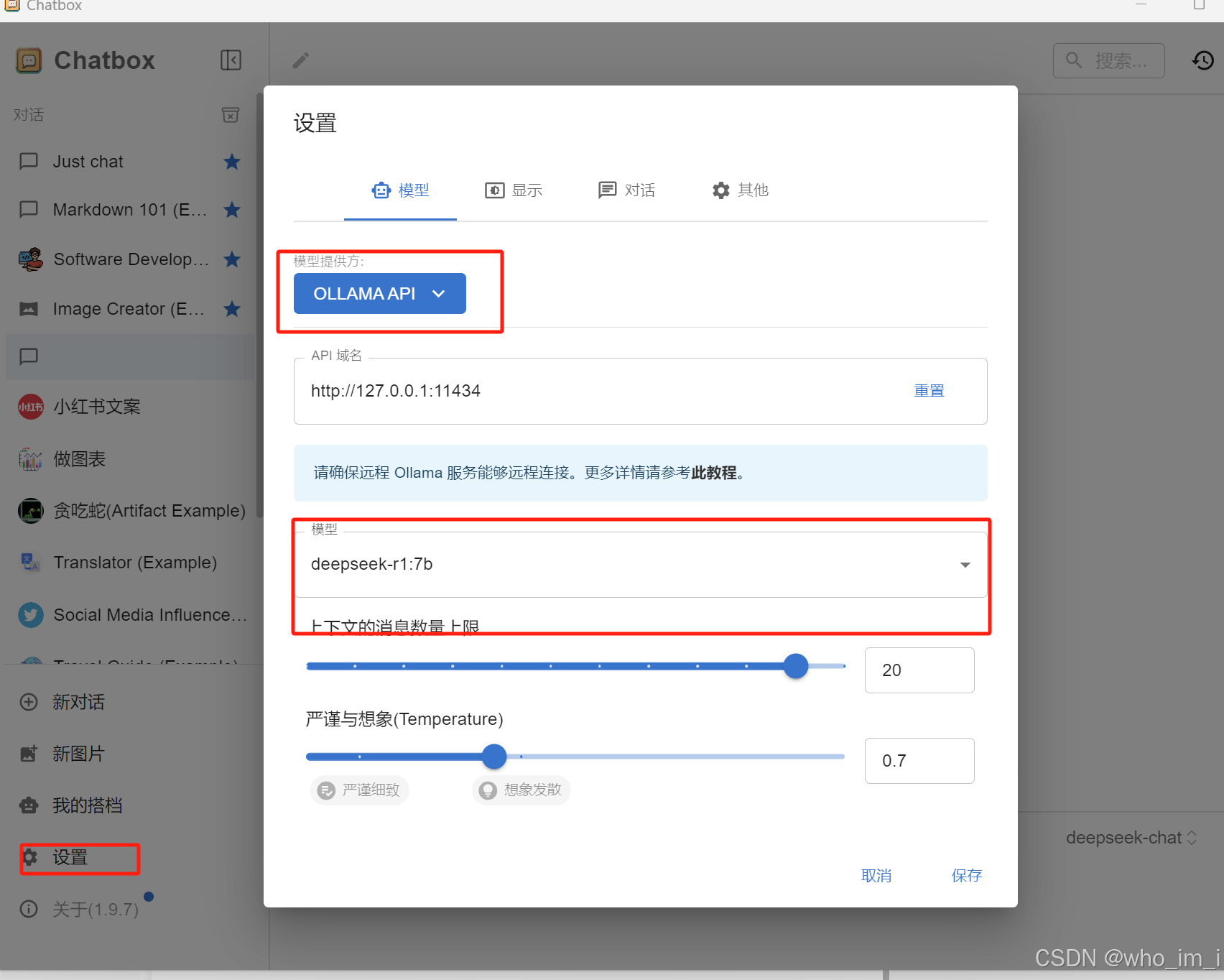1224x980 pixels.
Task: Switch to the 其他 tab
Action: (740, 190)
